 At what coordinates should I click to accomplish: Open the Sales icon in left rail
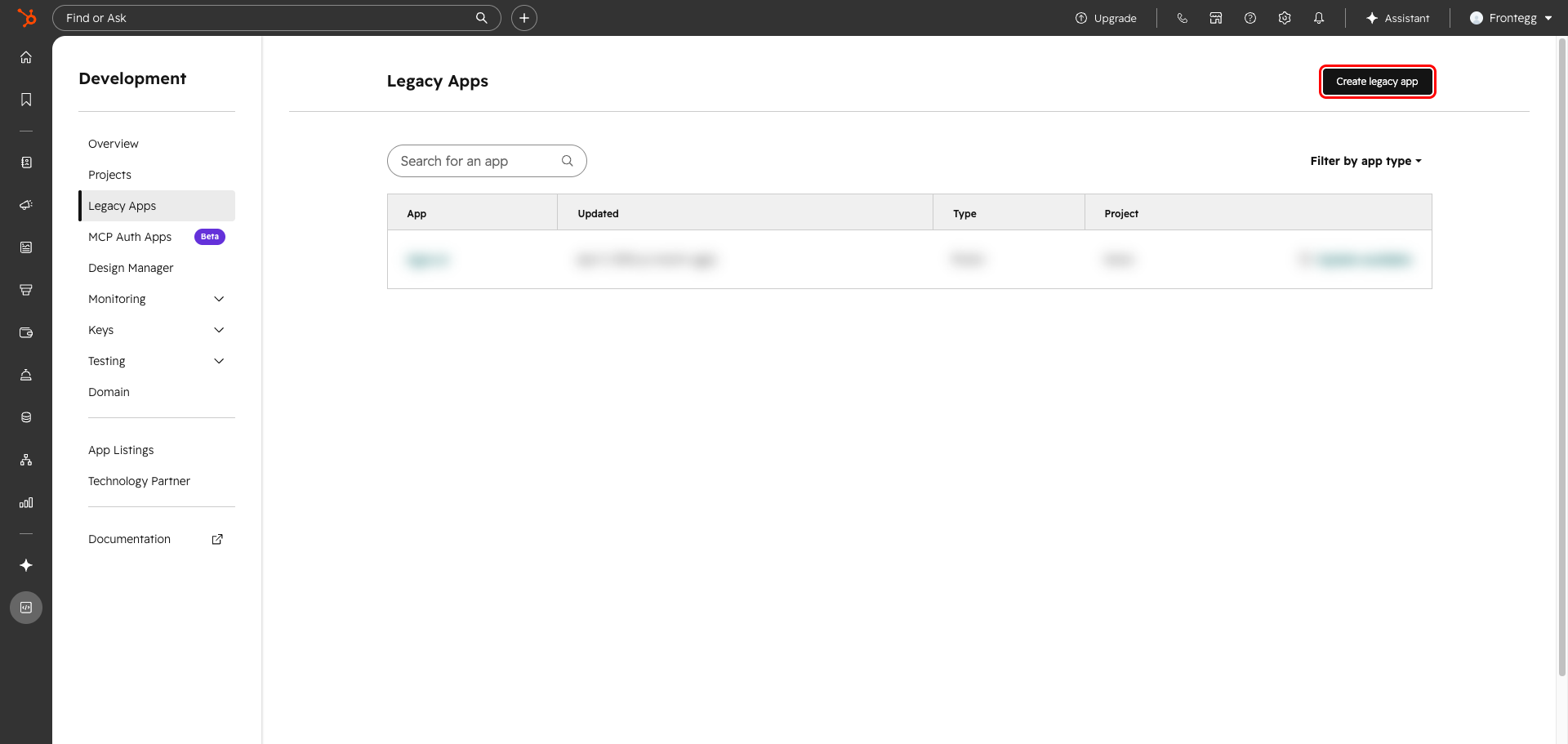(x=26, y=290)
